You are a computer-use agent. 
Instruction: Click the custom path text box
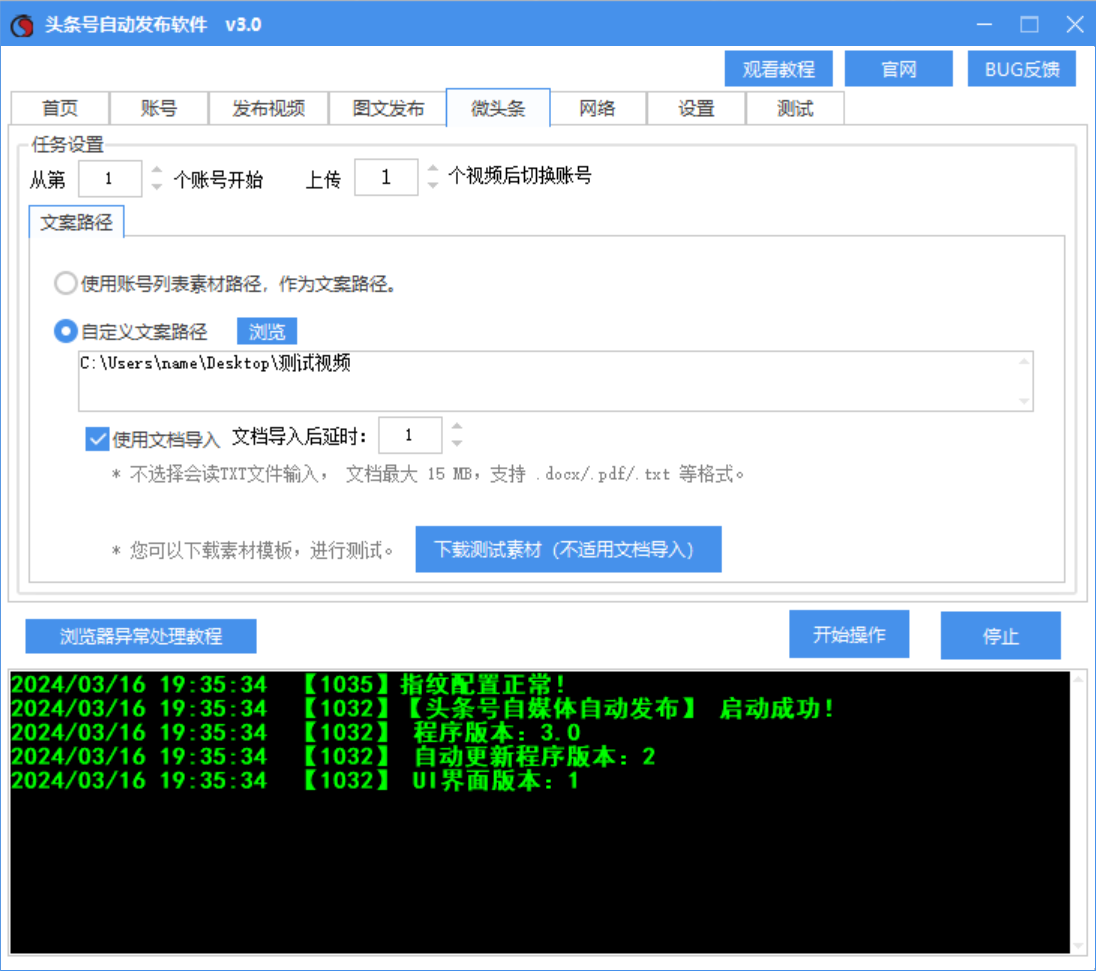tap(556, 381)
